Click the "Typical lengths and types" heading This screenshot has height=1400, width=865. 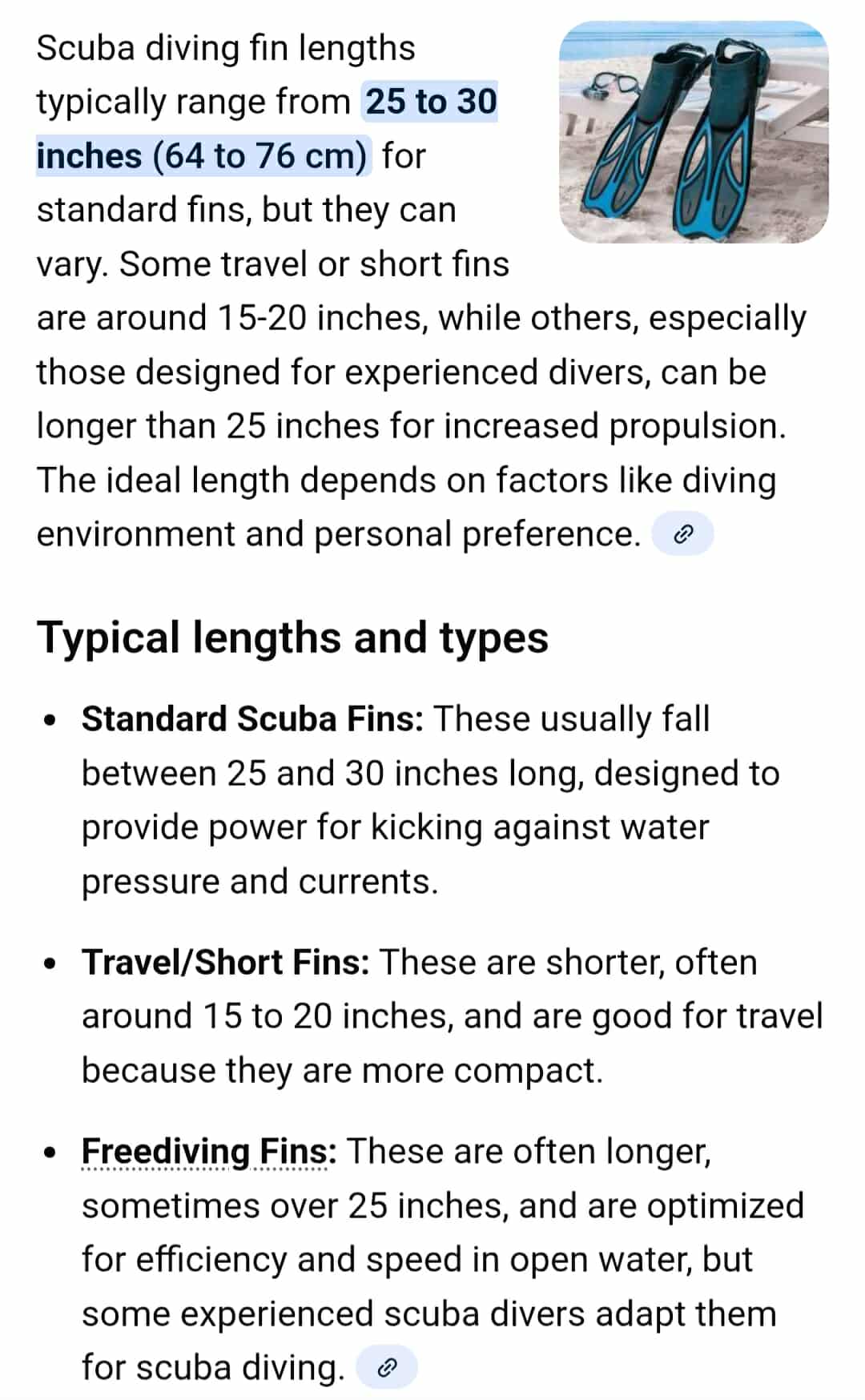(x=292, y=638)
